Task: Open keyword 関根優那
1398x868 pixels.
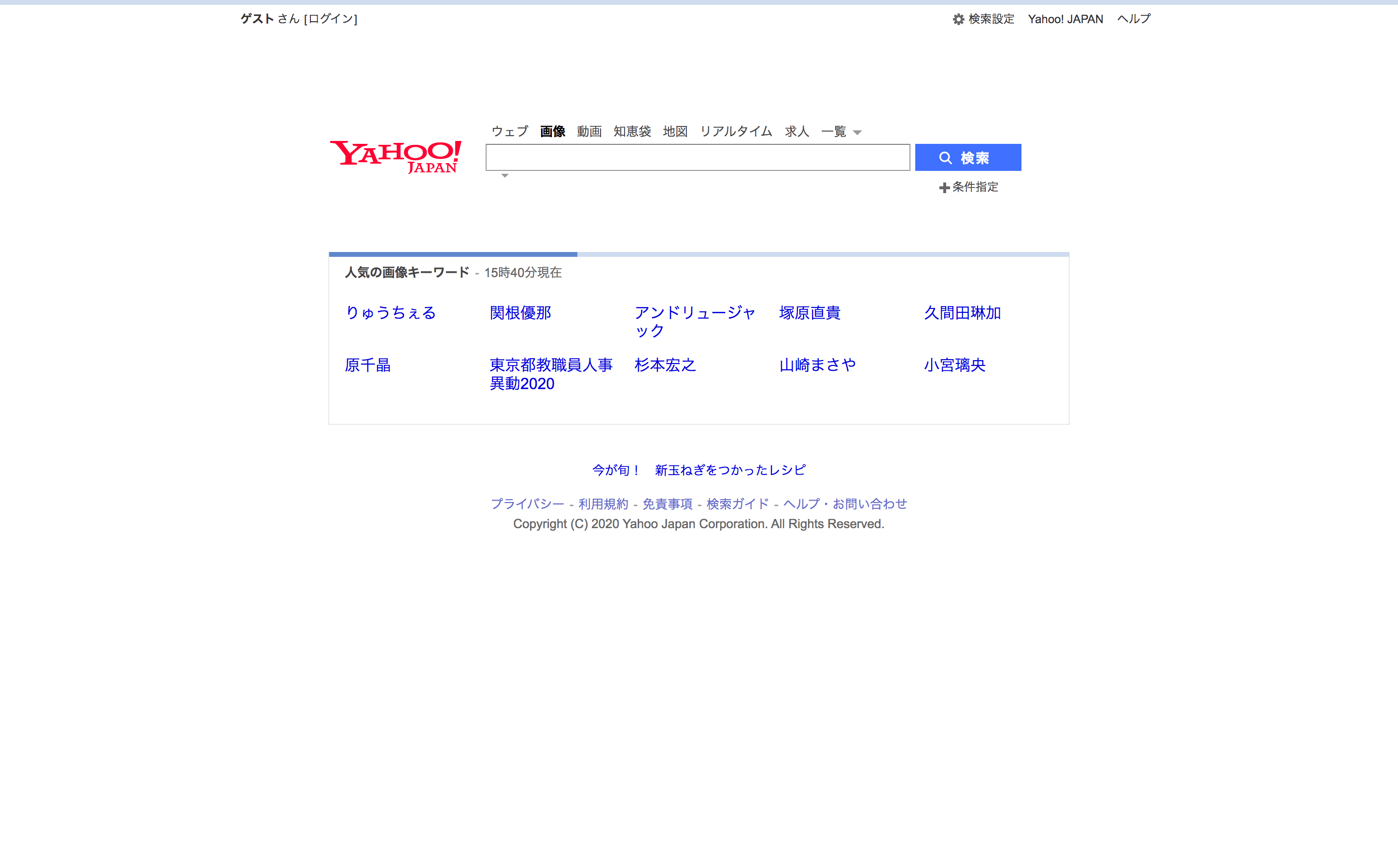Action: click(520, 313)
